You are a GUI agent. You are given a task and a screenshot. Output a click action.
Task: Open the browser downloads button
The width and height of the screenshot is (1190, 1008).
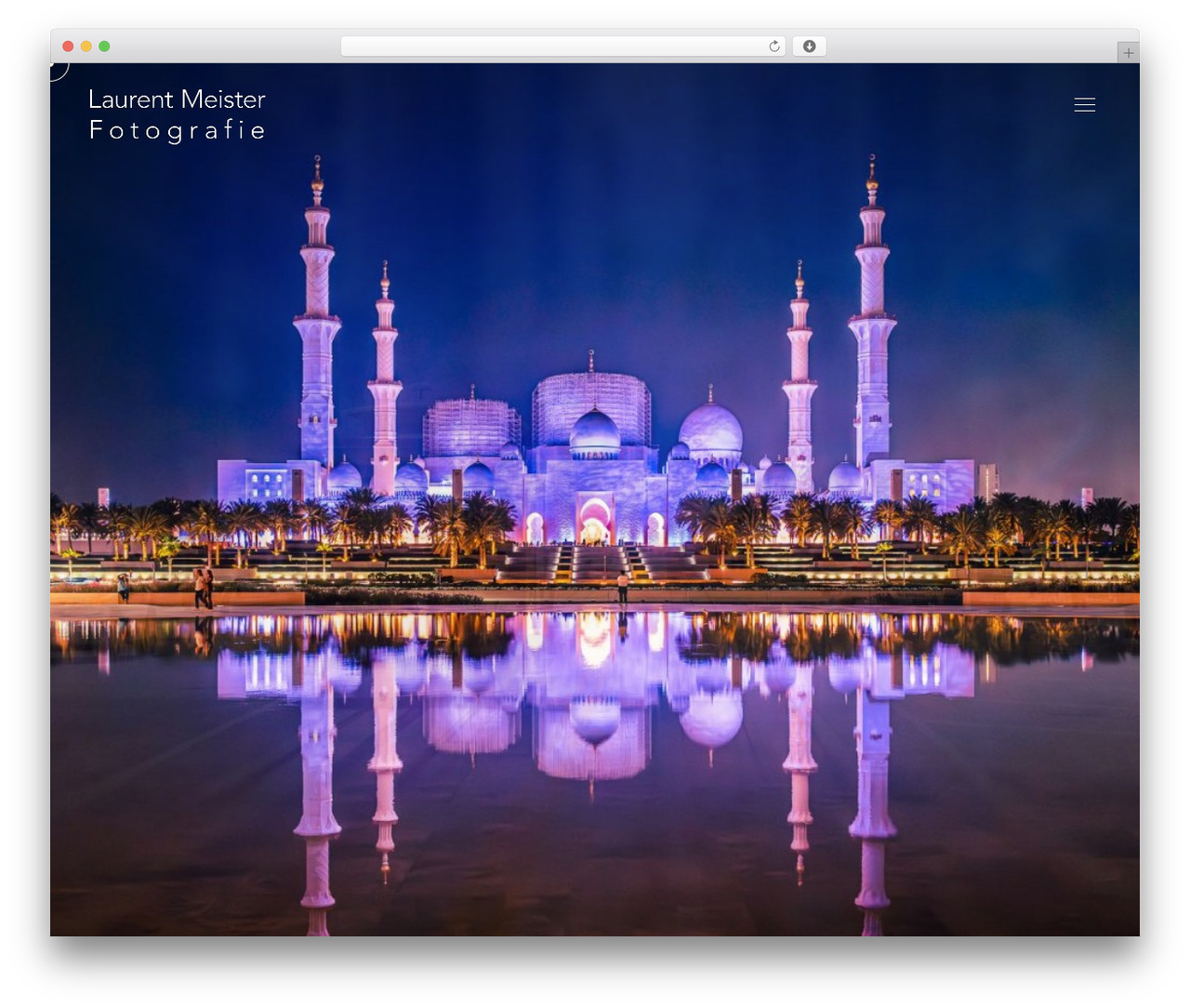click(809, 46)
